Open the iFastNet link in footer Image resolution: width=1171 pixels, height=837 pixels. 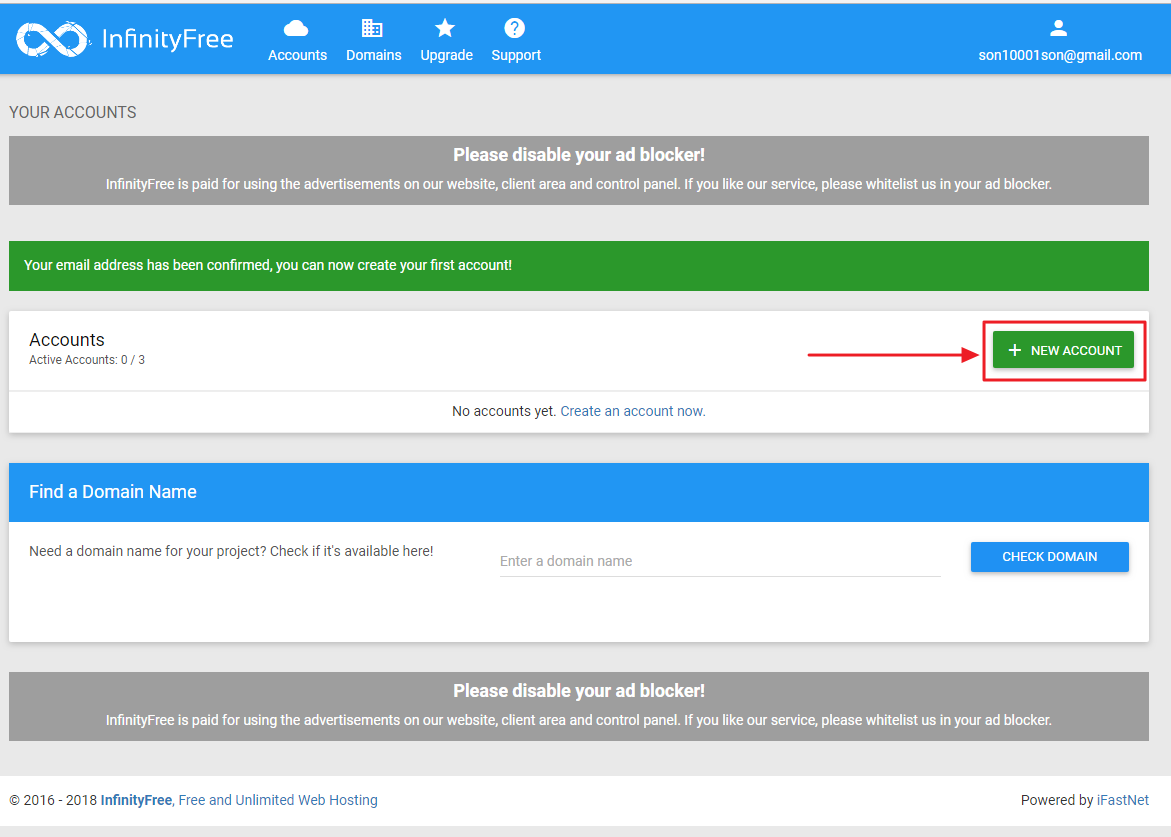click(x=1122, y=799)
